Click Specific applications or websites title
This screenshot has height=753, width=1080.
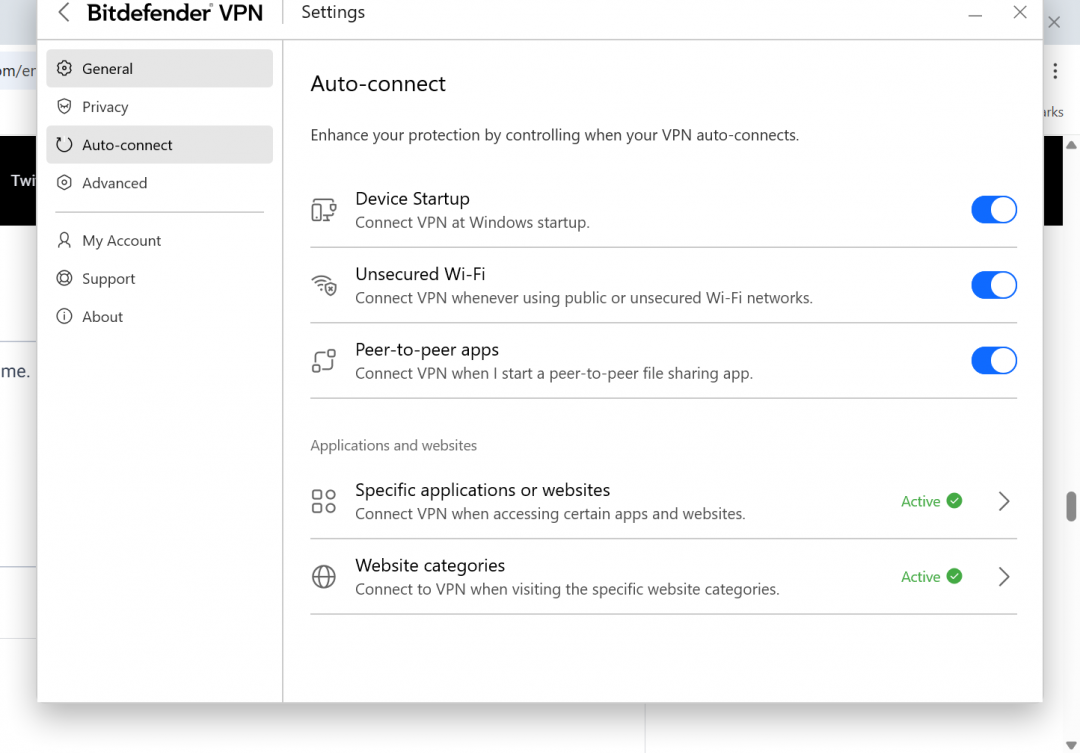483,490
